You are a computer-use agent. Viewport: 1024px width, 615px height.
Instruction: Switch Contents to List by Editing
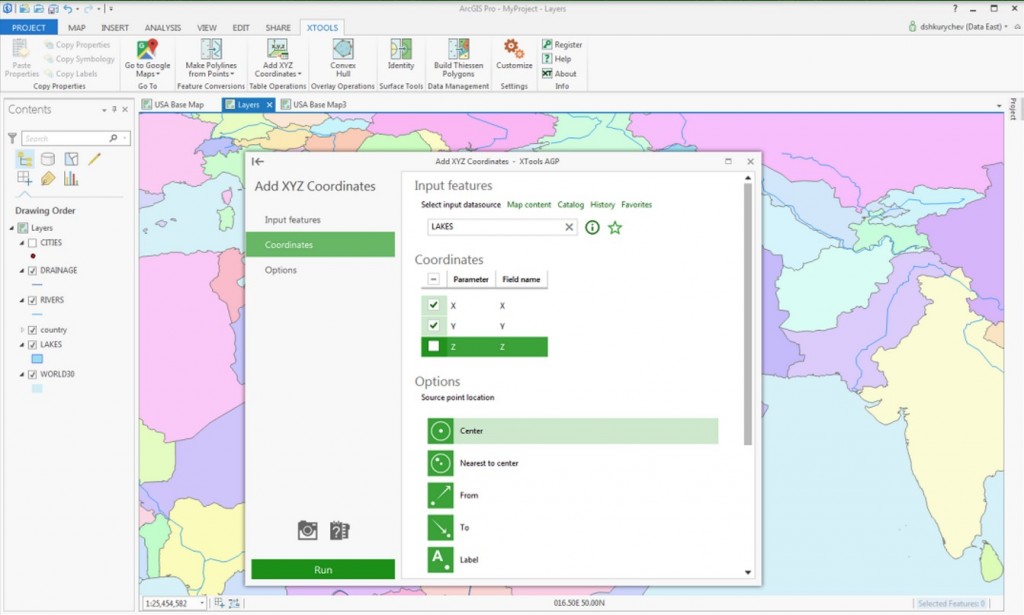tap(95, 159)
